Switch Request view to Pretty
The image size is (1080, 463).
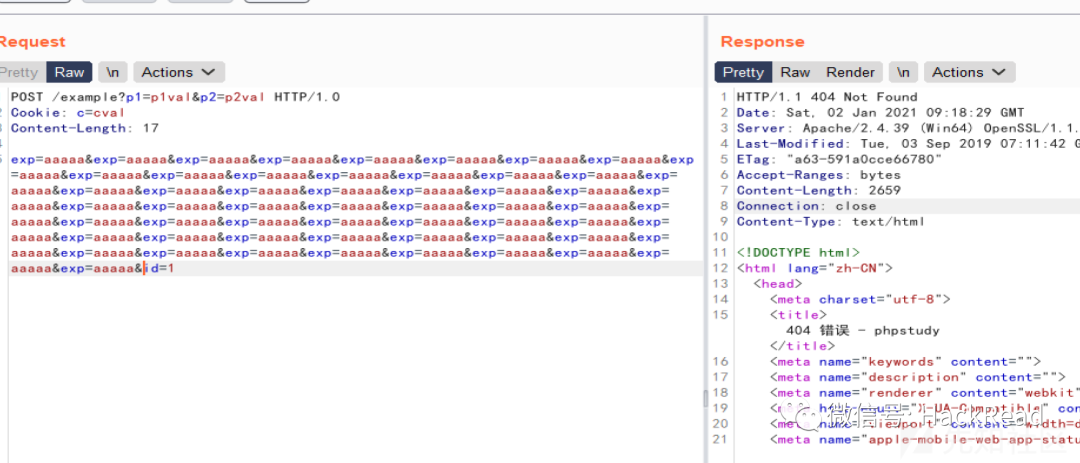(19, 72)
